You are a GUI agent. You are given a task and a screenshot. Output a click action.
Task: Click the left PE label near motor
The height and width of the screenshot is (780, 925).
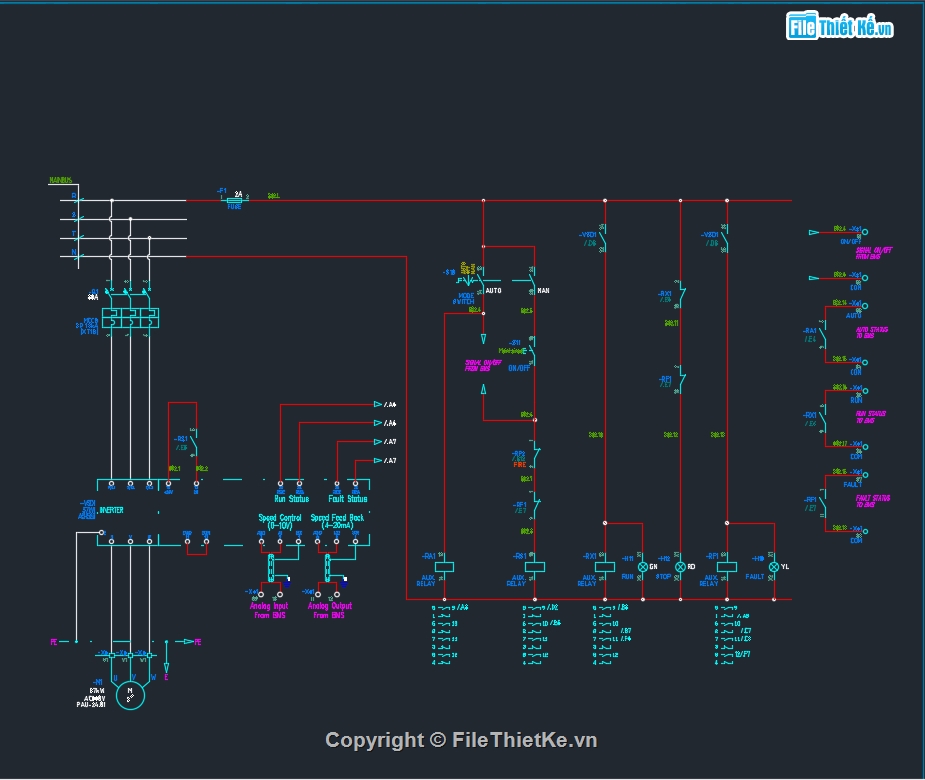click(54, 641)
